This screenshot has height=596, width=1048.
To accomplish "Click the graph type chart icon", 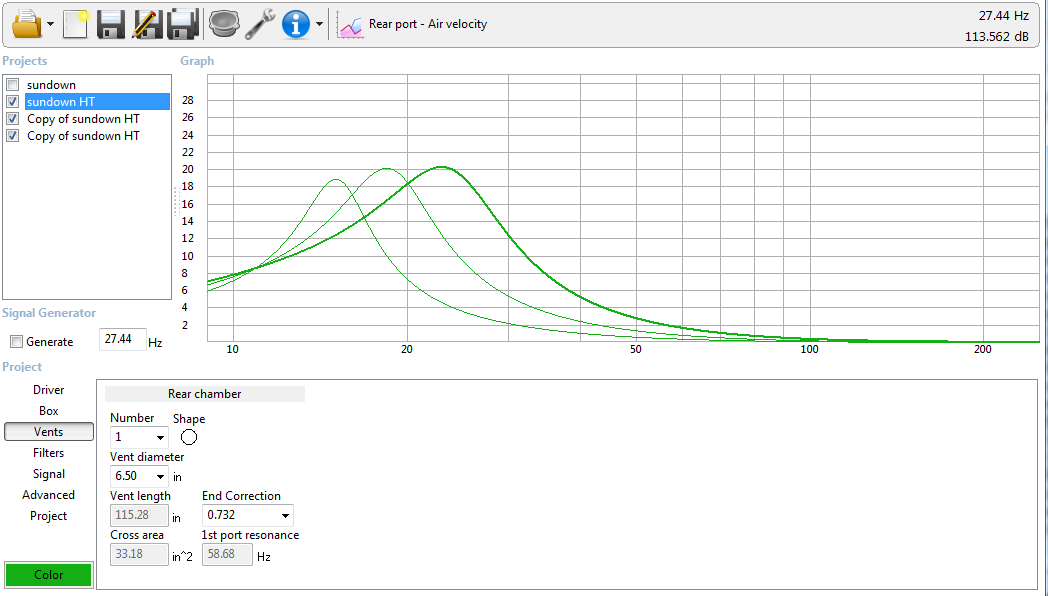I will [350, 25].
